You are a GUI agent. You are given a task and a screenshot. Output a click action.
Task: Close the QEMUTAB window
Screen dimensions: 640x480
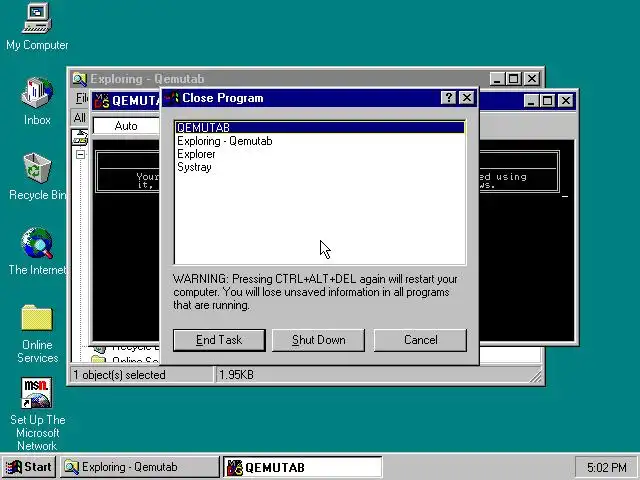click(x=566, y=100)
